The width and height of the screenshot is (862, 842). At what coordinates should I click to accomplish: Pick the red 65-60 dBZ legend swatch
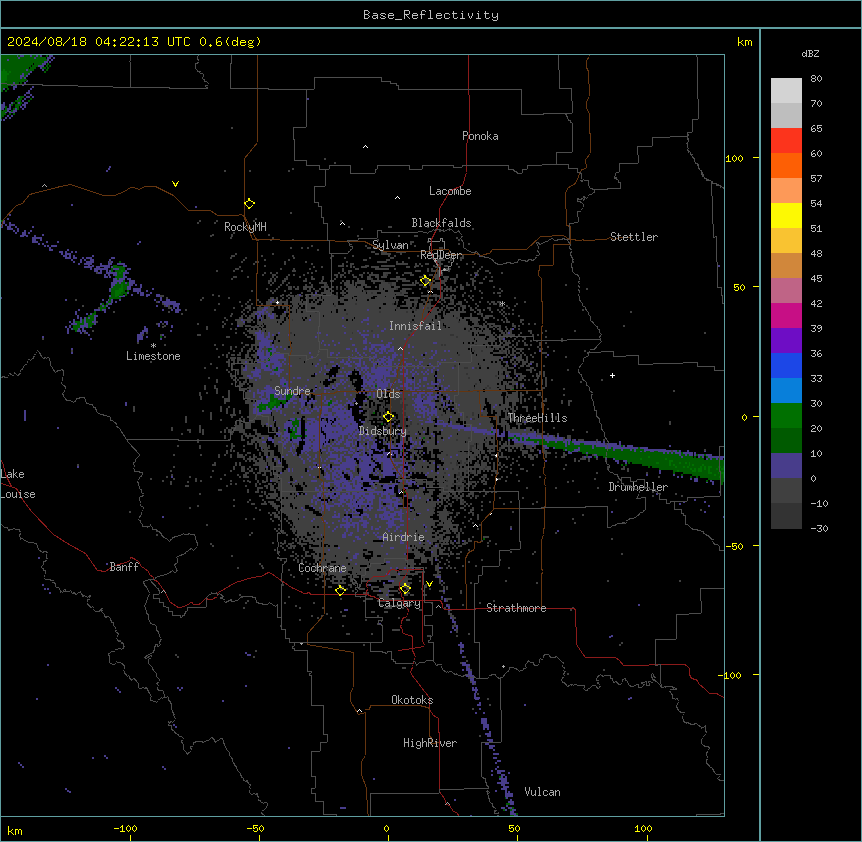tap(786, 141)
